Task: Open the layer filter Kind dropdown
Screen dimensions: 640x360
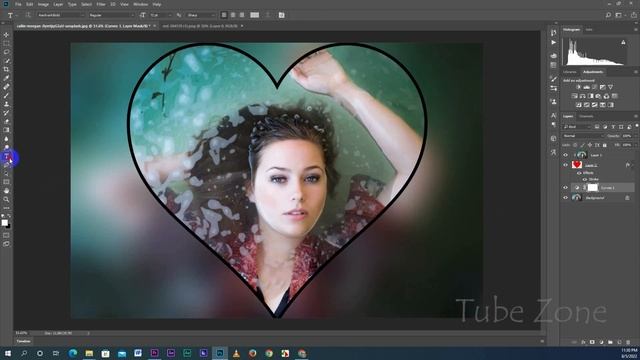Action: point(577,127)
